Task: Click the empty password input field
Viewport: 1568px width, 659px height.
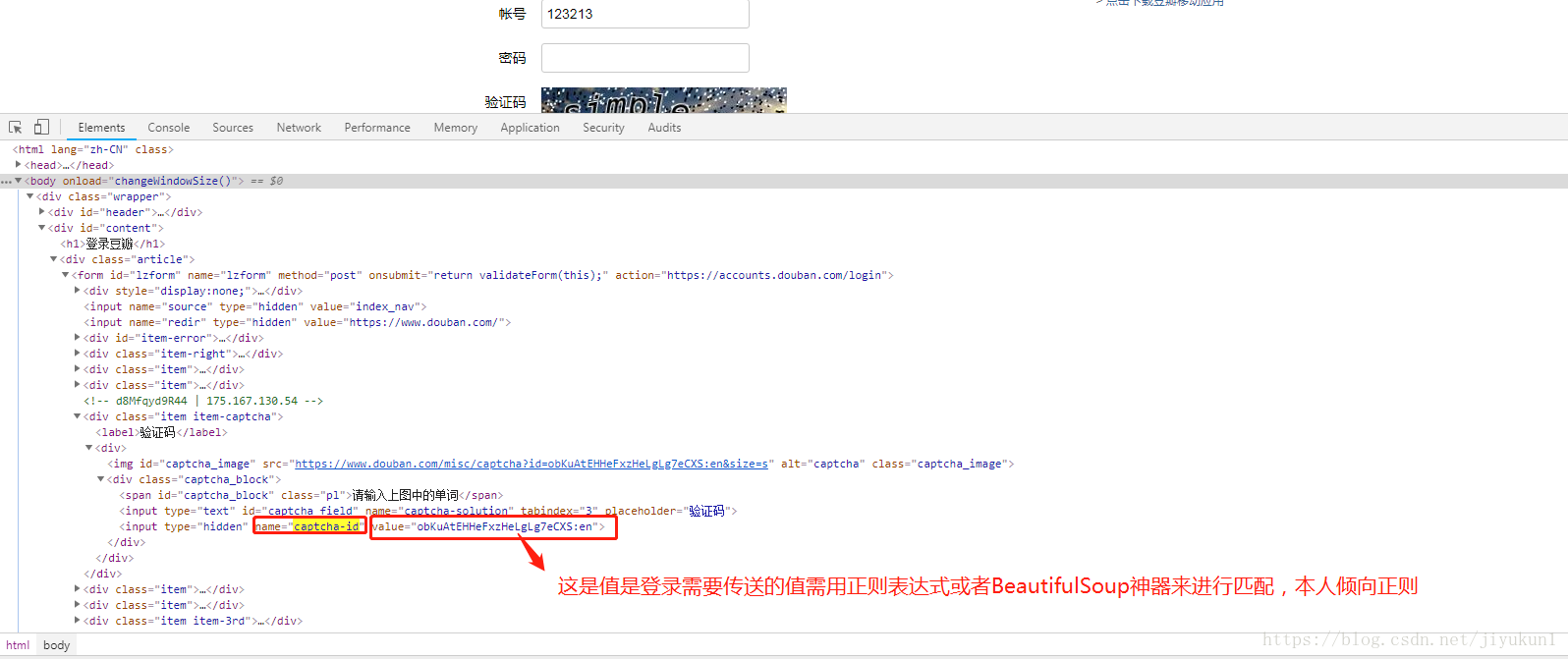Action: point(645,58)
